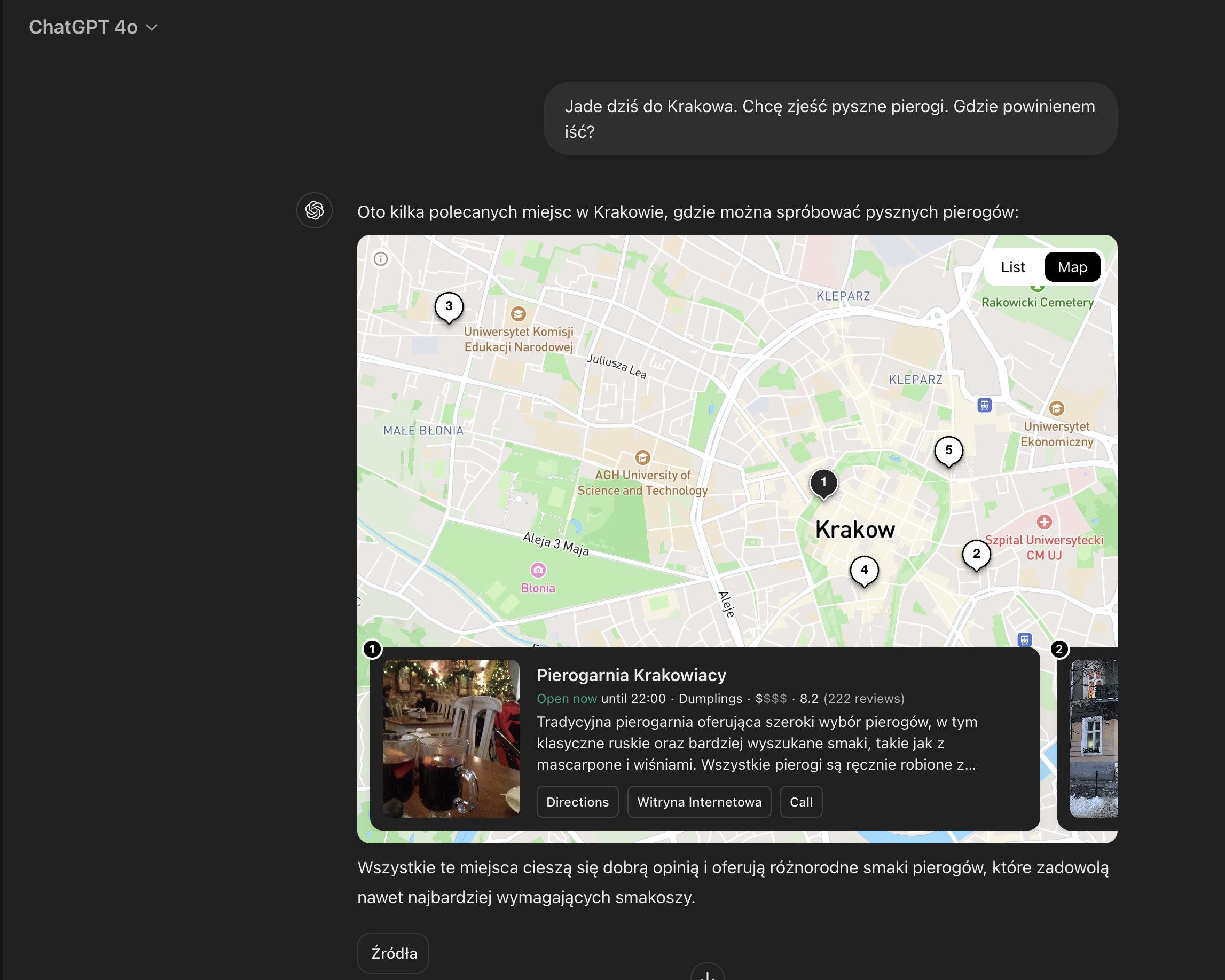
Task: Click the Pierogarnia Krakowiacy photo thumbnail
Action: [x=451, y=739]
